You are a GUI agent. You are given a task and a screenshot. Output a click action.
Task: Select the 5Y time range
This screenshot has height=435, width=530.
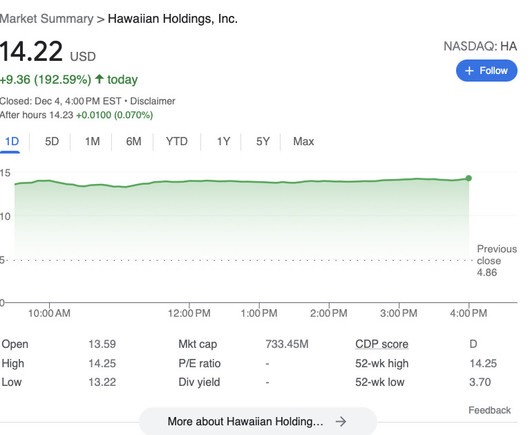(x=263, y=141)
